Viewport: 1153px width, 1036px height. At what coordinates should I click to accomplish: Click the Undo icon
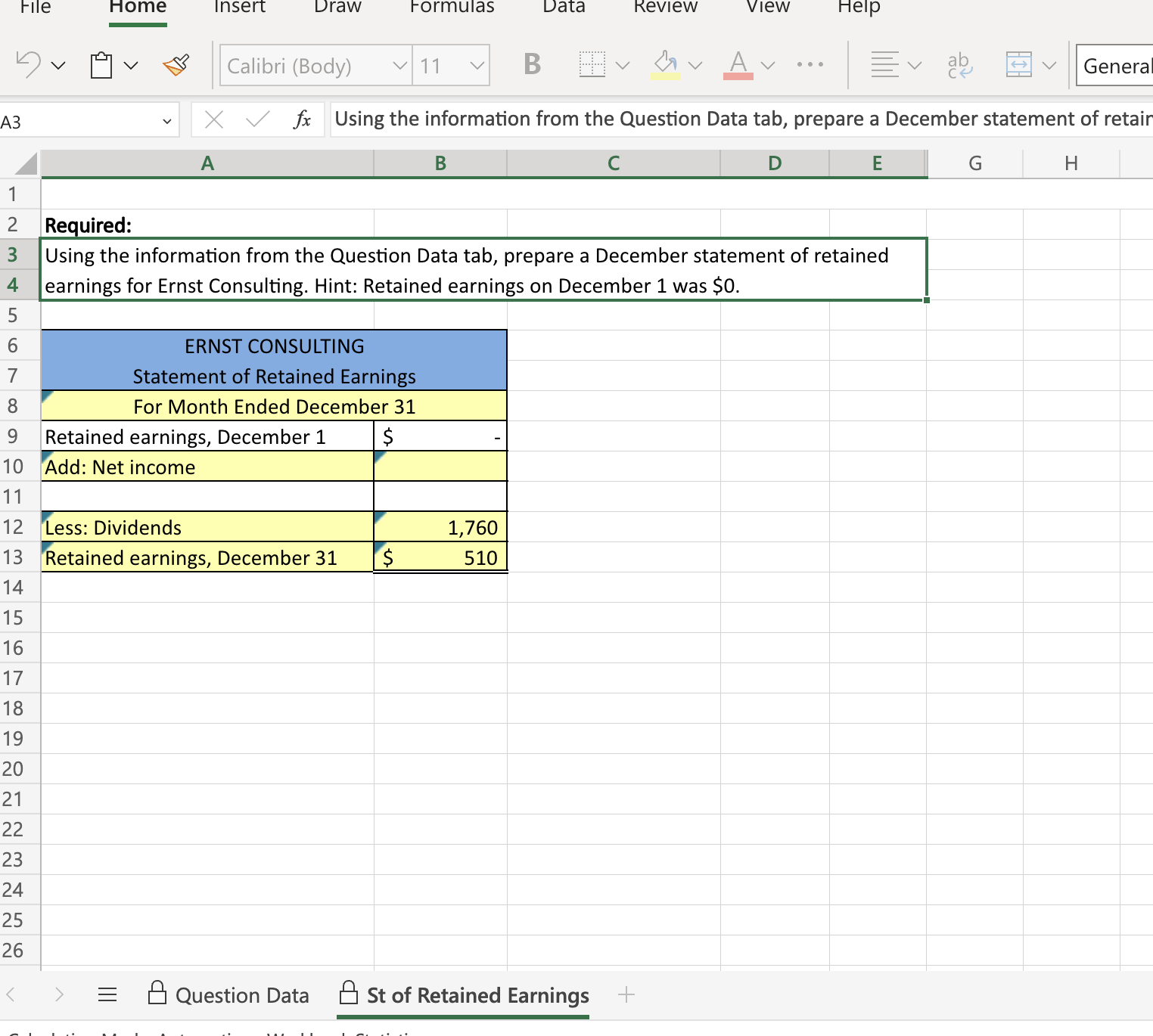(x=29, y=65)
